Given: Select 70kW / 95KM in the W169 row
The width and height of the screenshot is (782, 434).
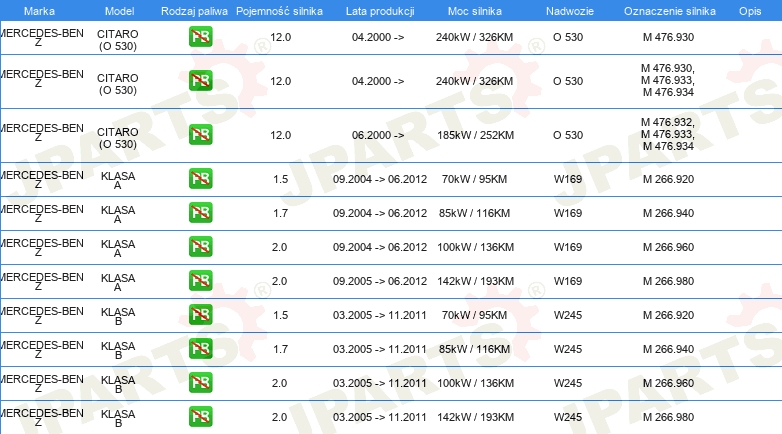Looking at the screenshot, I should pyautogui.click(x=474, y=179).
